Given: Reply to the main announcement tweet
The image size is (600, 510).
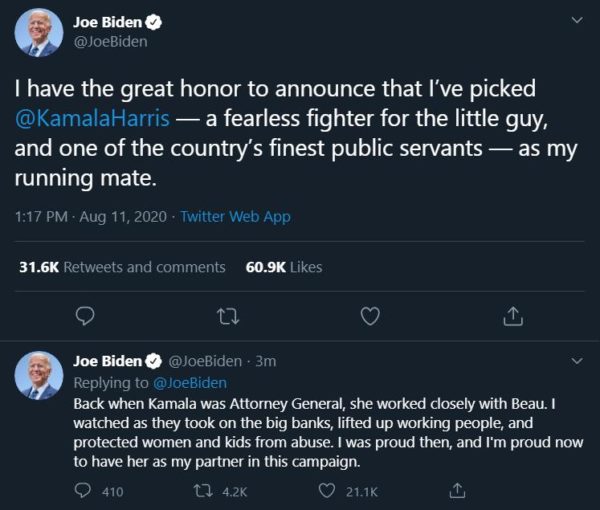Looking at the screenshot, I should [x=86, y=316].
